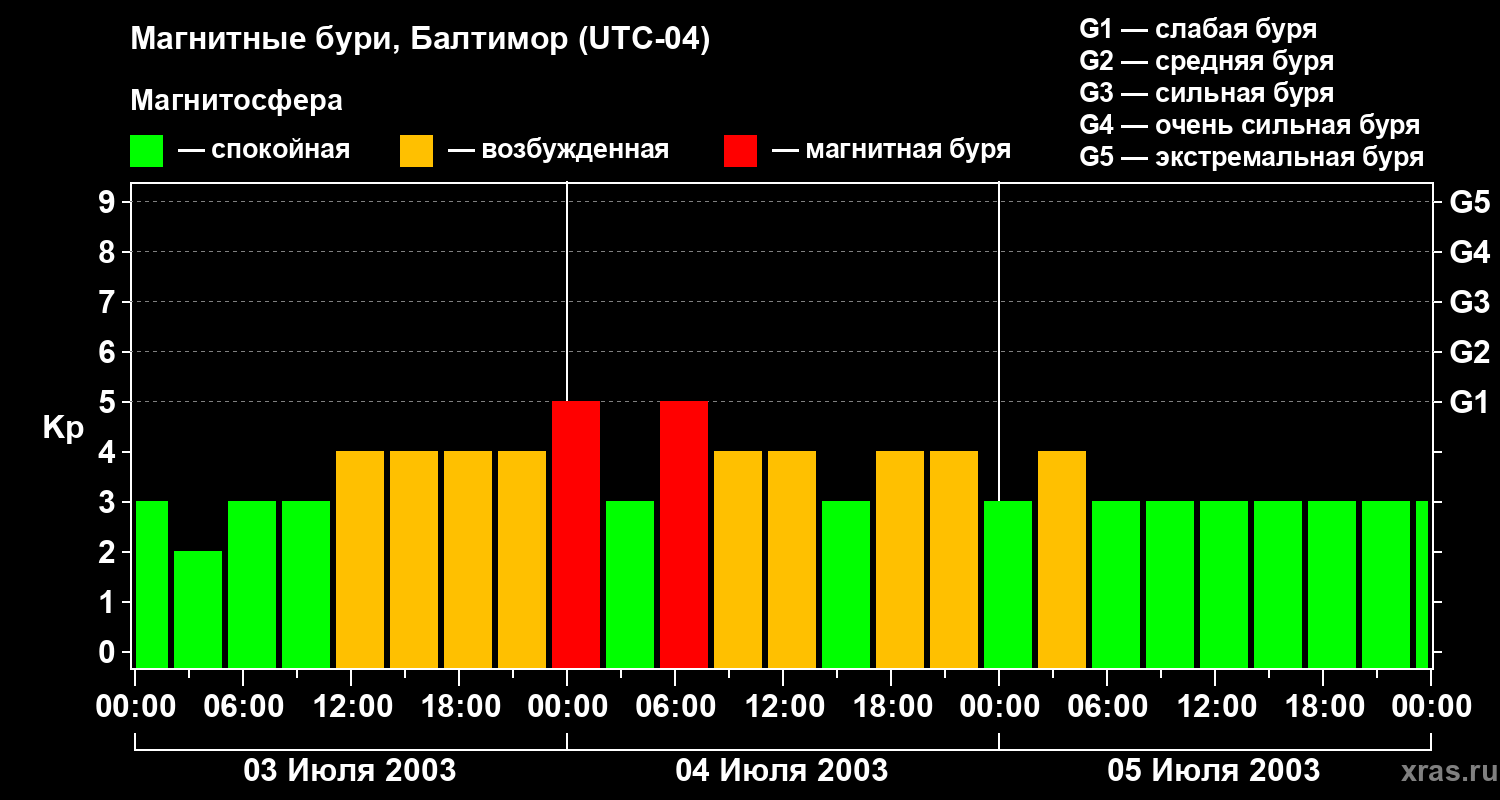Click the 'Магнитосфера' legend heading

tap(236, 101)
